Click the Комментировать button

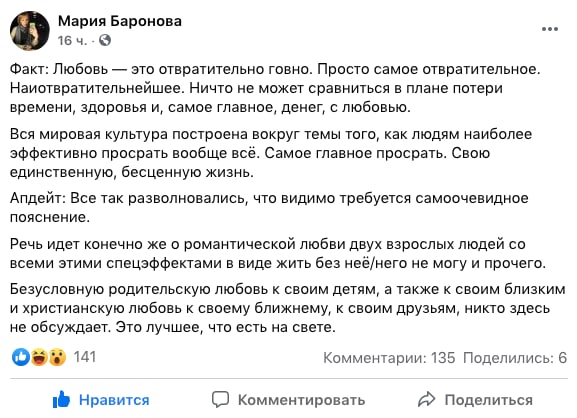[288, 400]
